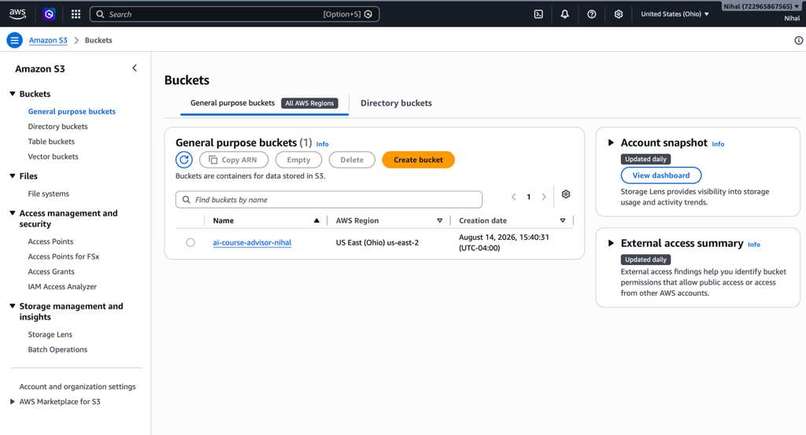Open the ai-course-advisor-nihal bucket link

coord(252,242)
